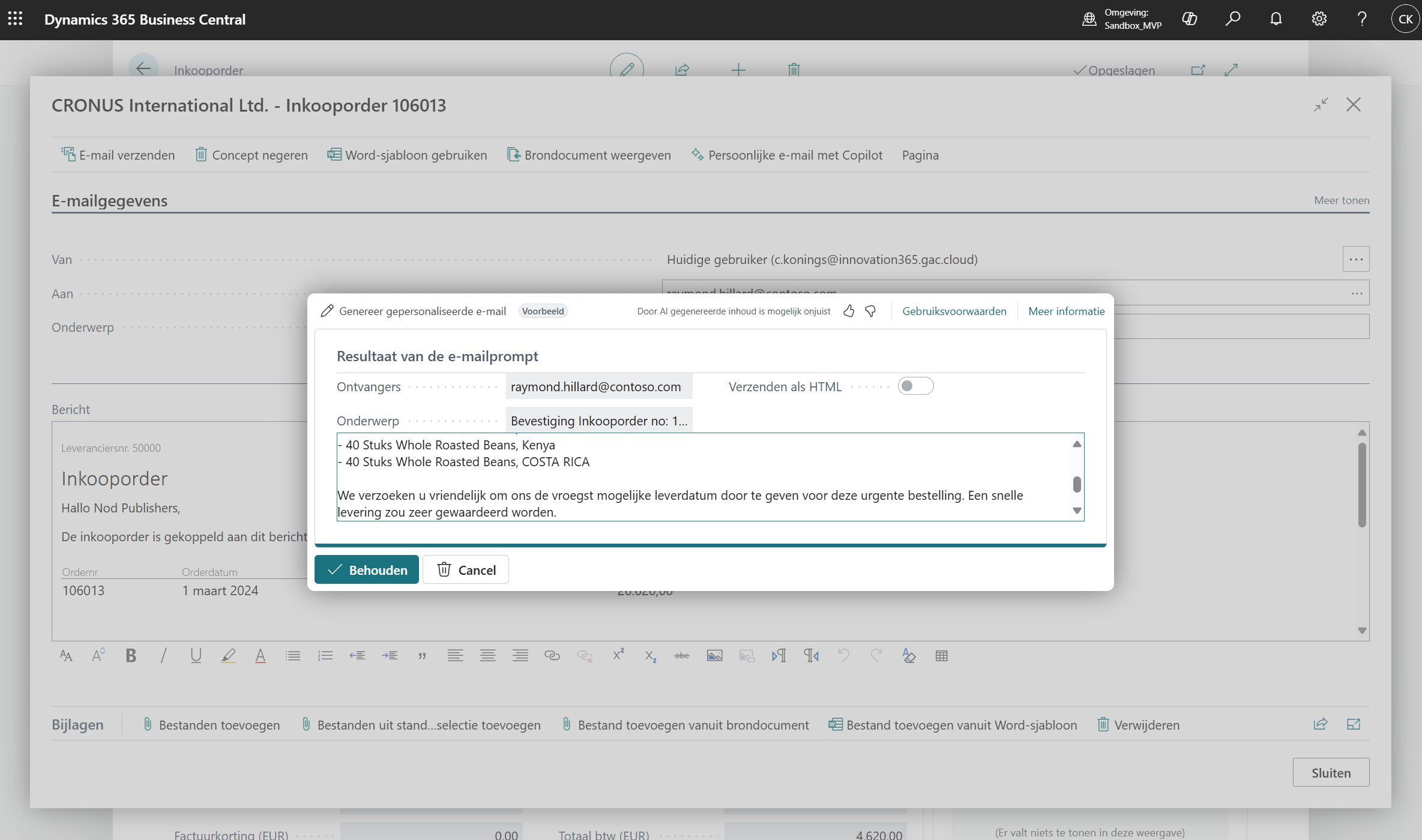
Task: Click the thumbs down feedback icon
Action: point(870,311)
